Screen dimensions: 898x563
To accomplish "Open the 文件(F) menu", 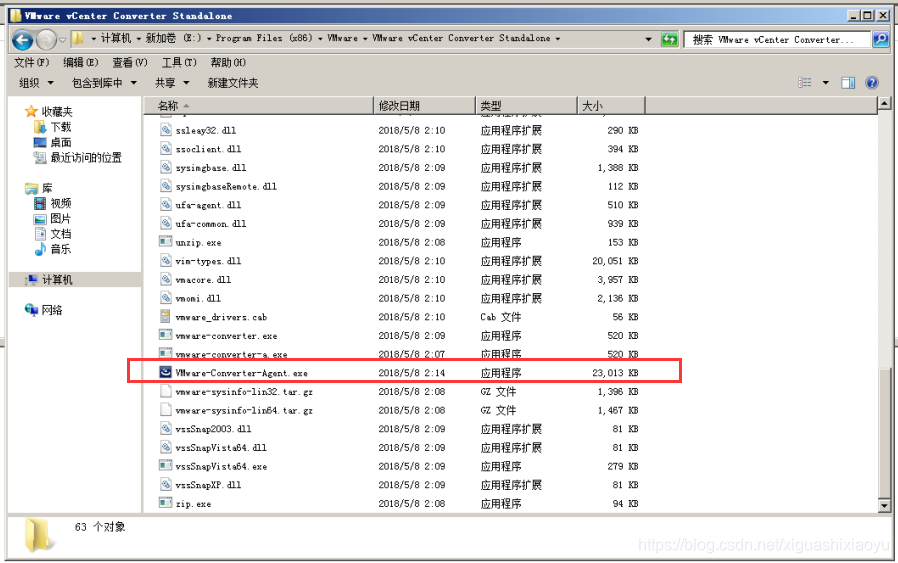I will click(x=31, y=62).
